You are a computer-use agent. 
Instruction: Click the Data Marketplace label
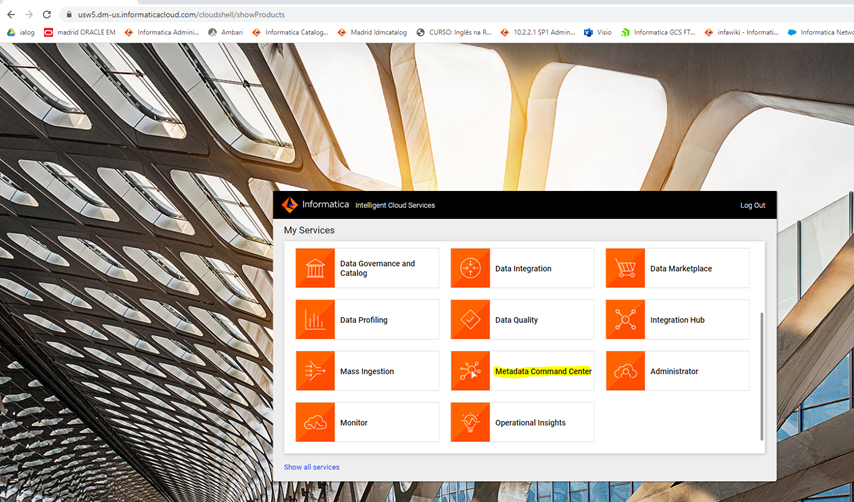click(x=681, y=268)
